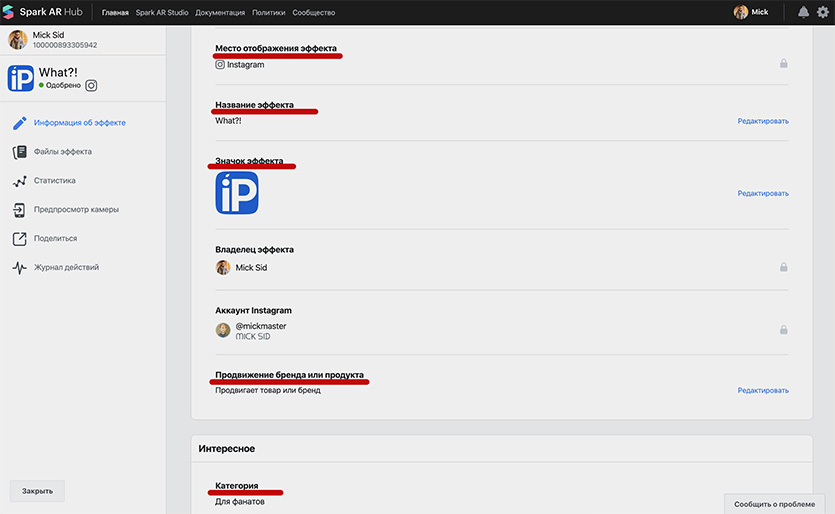Click the Instagram text under Место отображения
The image size is (835, 514).
coord(245,64)
